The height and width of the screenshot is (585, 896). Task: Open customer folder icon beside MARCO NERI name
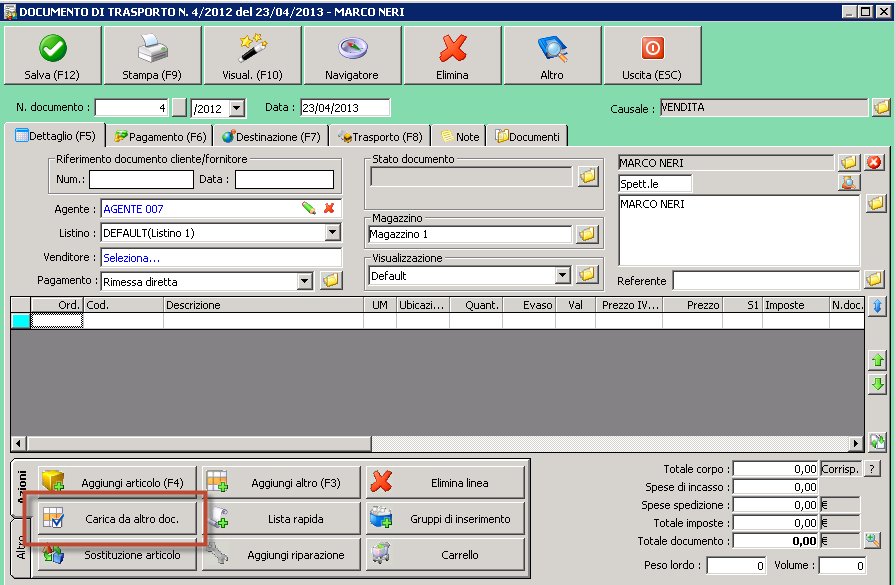click(x=849, y=163)
